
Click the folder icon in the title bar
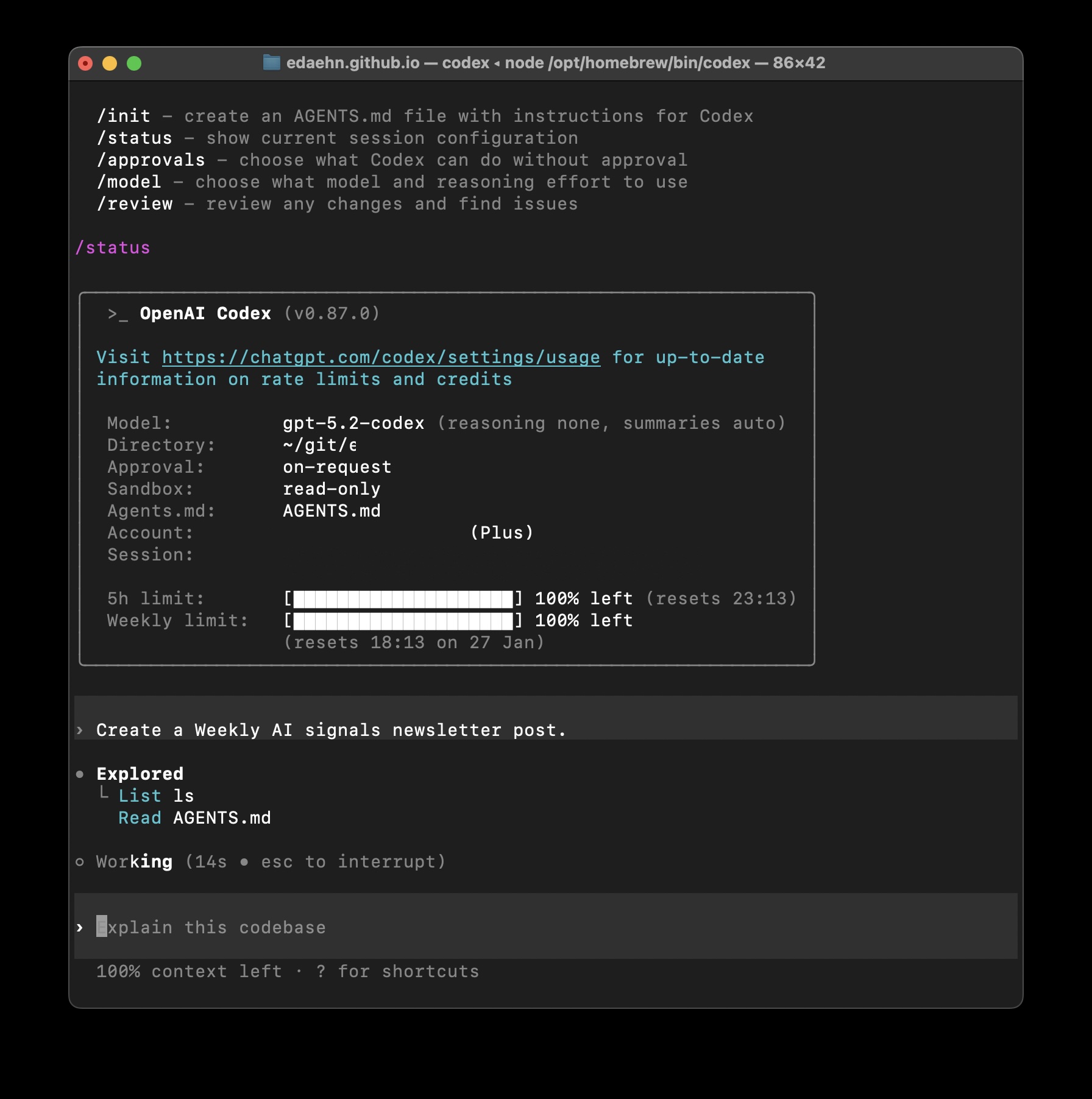pyautogui.click(x=271, y=62)
